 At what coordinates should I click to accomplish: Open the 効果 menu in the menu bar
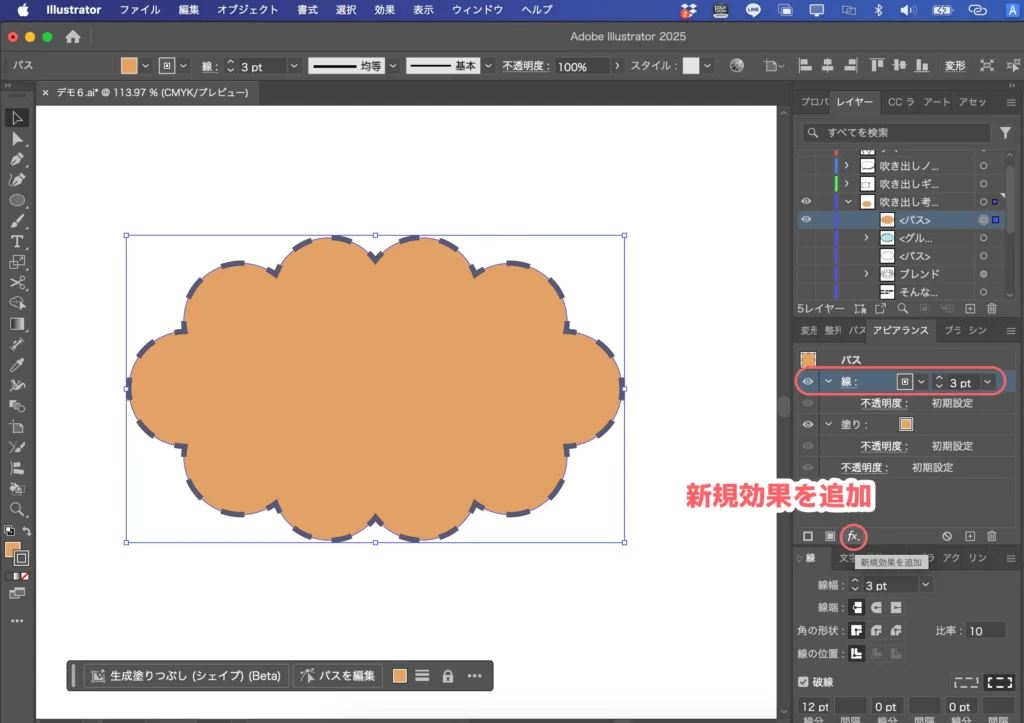click(x=384, y=10)
